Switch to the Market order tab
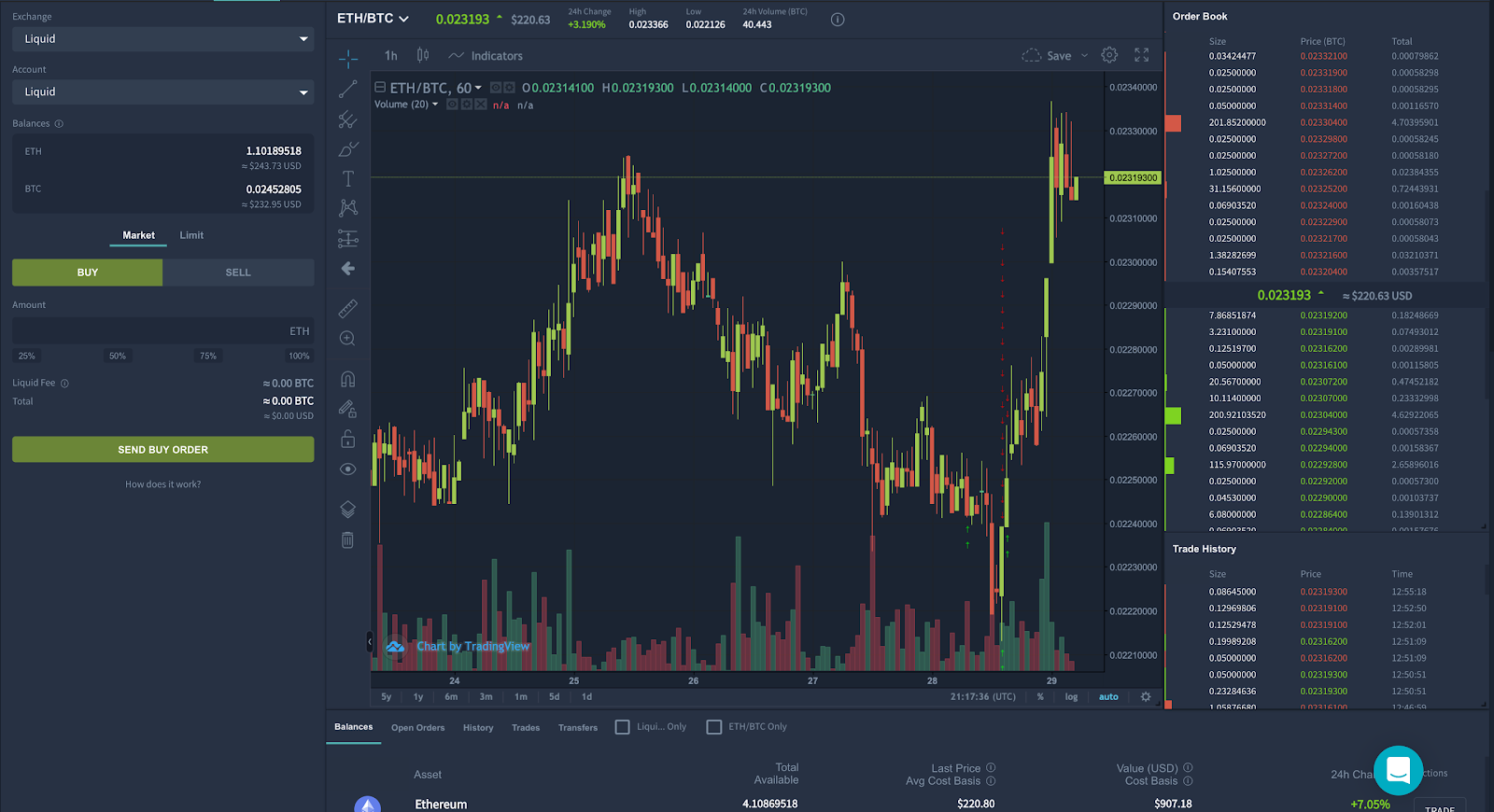 click(x=138, y=235)
